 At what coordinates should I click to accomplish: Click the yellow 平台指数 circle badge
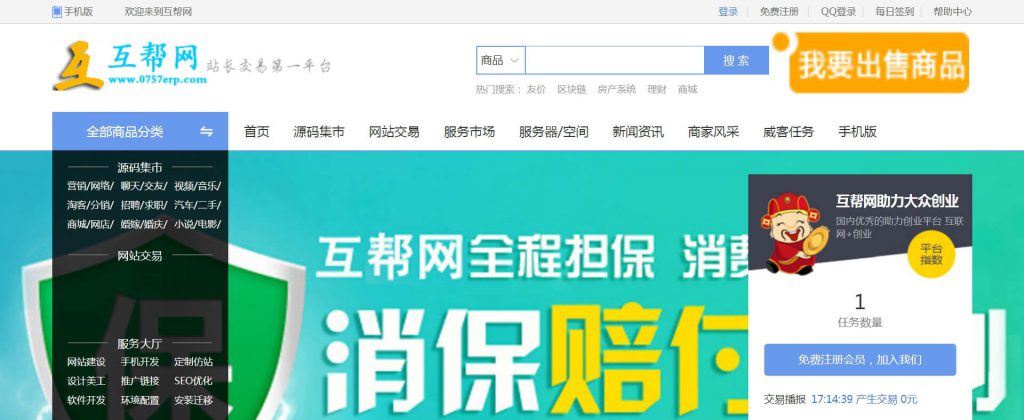931,254
